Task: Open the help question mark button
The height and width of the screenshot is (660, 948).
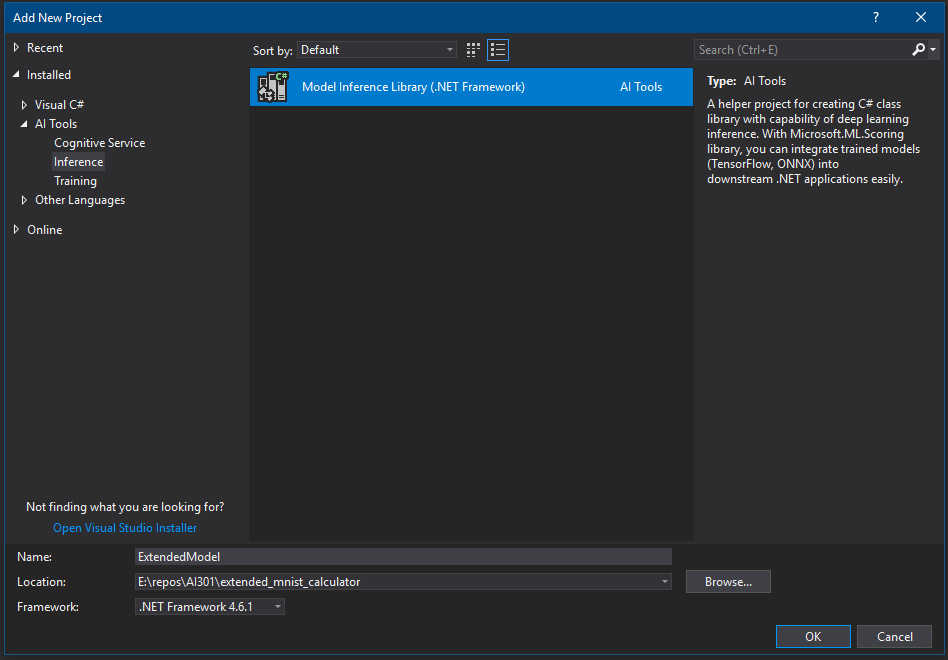Action: [876, 18]
